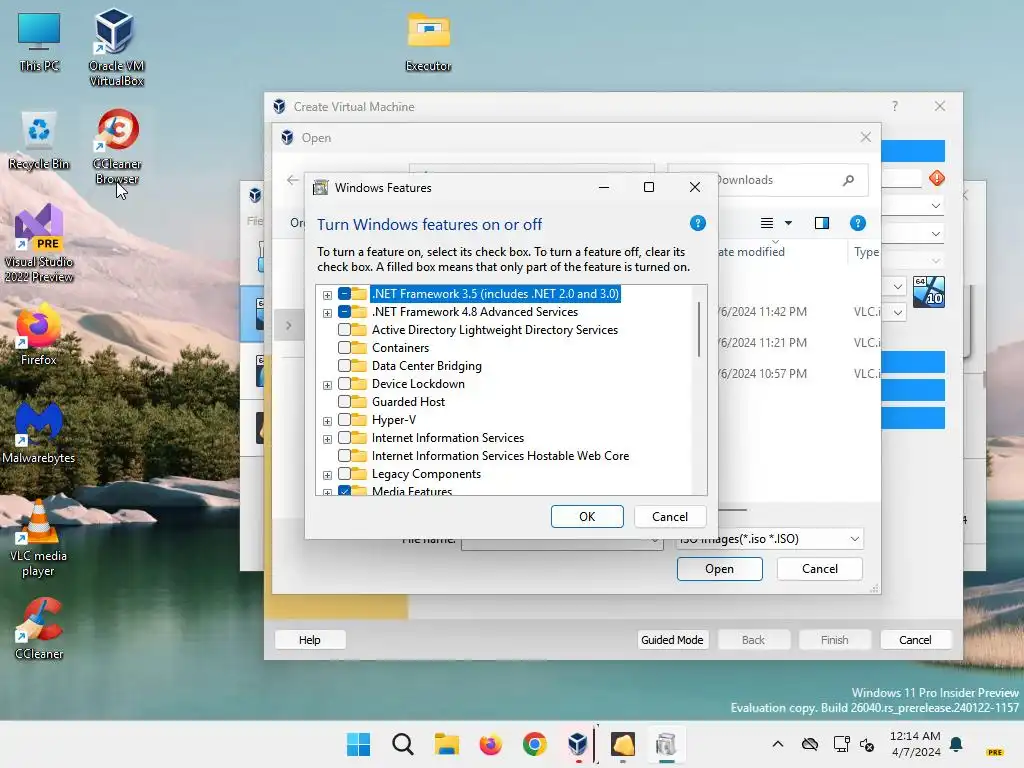
Task: Expand Legacy Components tree node
Action: (x=327, y=475)
